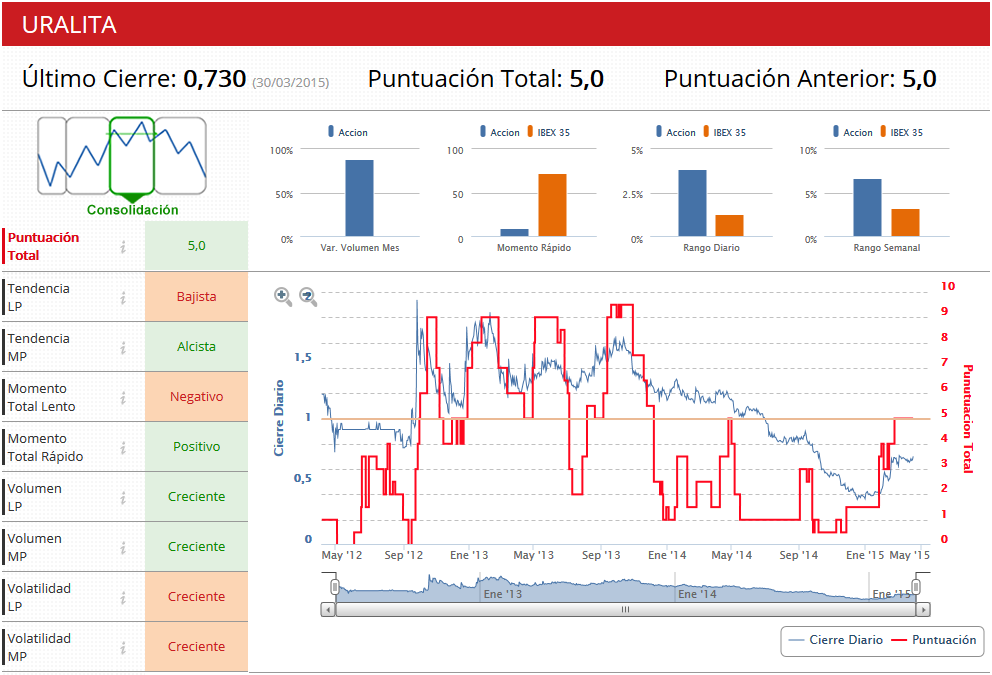Click the green Consolidación phase box
The image size is (992, 675).
click(x=132, y=155)
